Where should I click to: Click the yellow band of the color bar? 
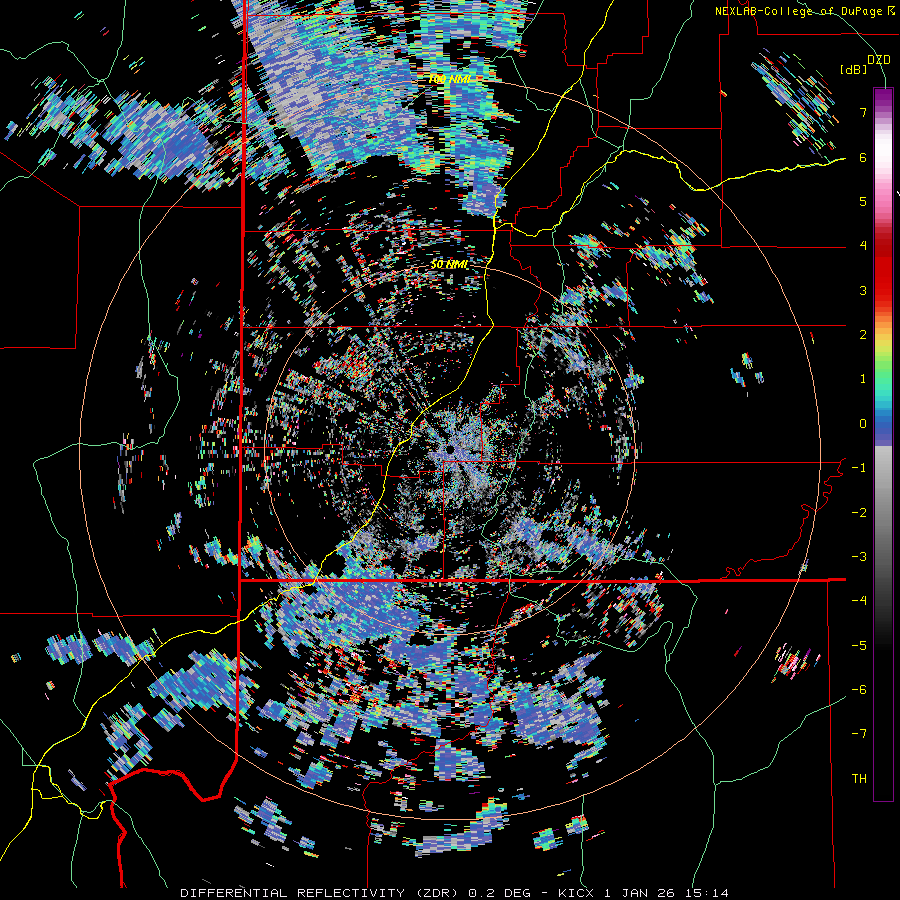pos(883,342)
